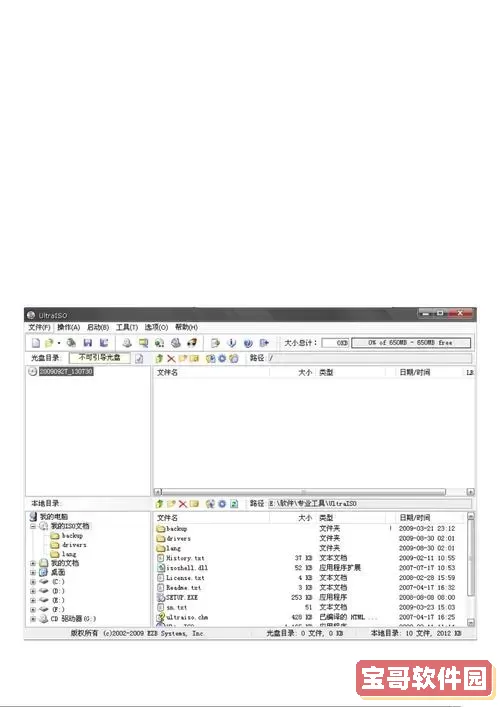Select Readme.txt in the file list
This screenshot has height=707, width=500.
pyautogui.click(x=183, y=588)
